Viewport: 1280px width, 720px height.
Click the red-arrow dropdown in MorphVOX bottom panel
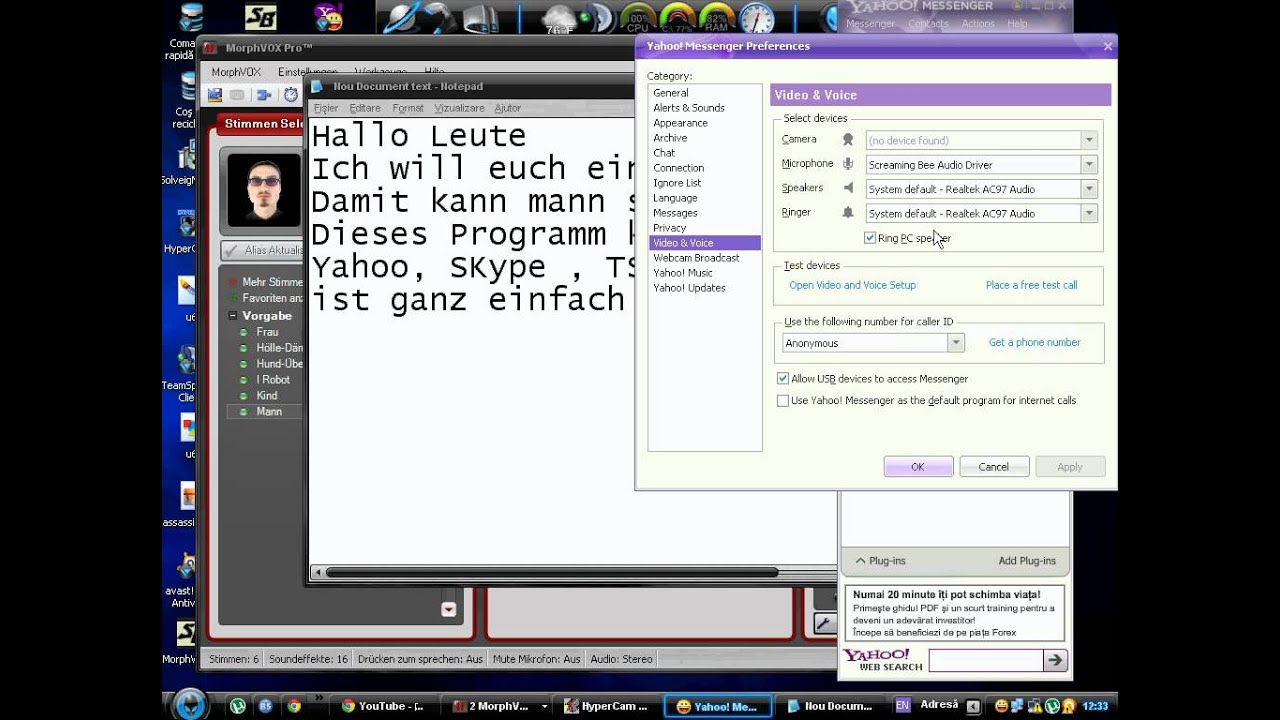click(448, 609)
